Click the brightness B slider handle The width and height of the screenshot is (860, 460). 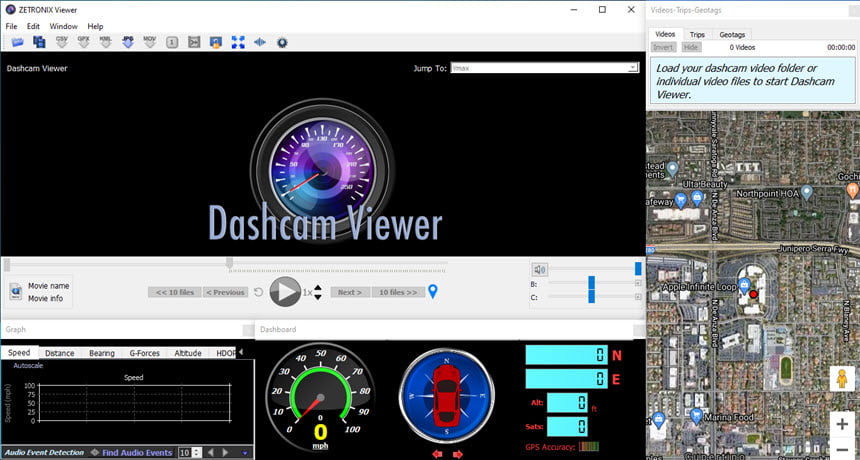(591, 283)
